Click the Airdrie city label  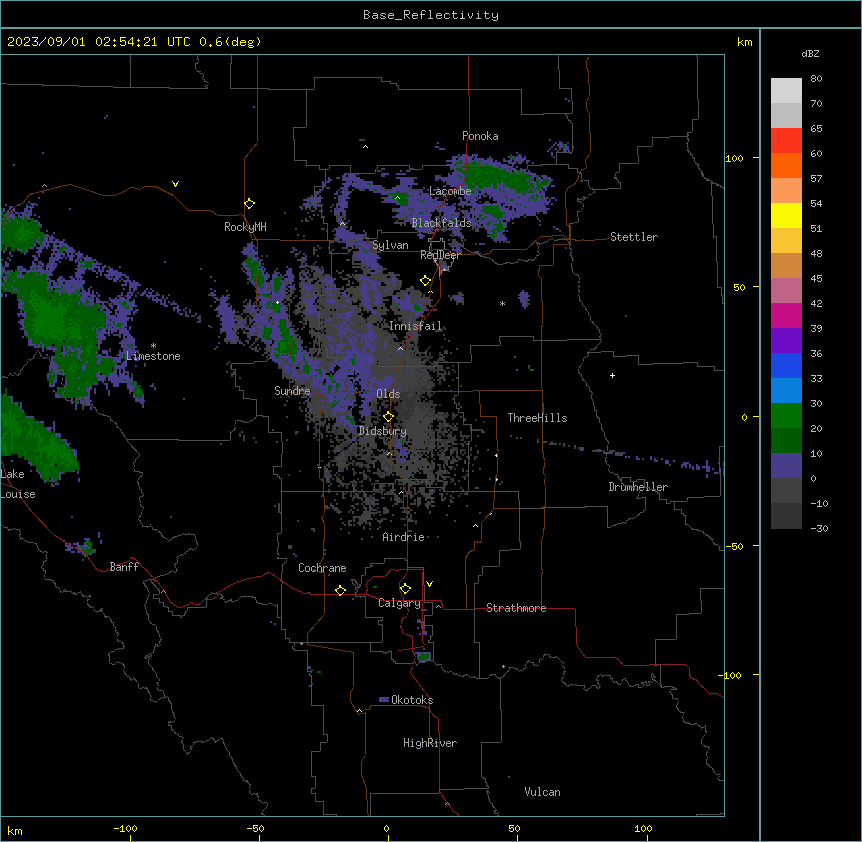tap(404, 537)
